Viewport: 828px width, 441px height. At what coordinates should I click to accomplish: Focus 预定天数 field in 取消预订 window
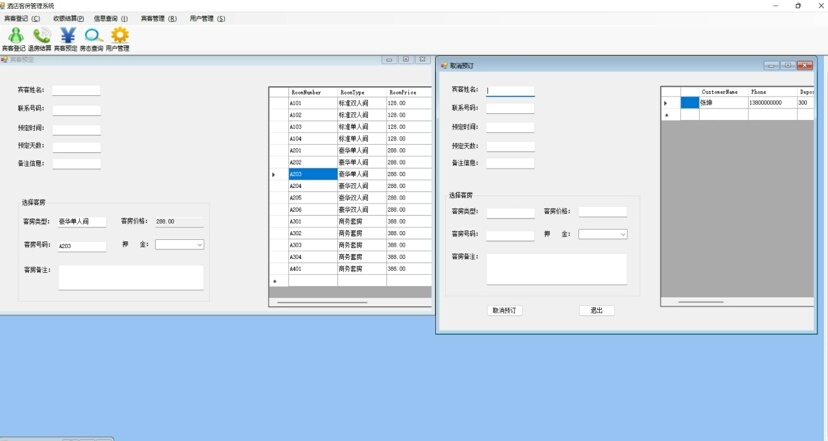510,146
